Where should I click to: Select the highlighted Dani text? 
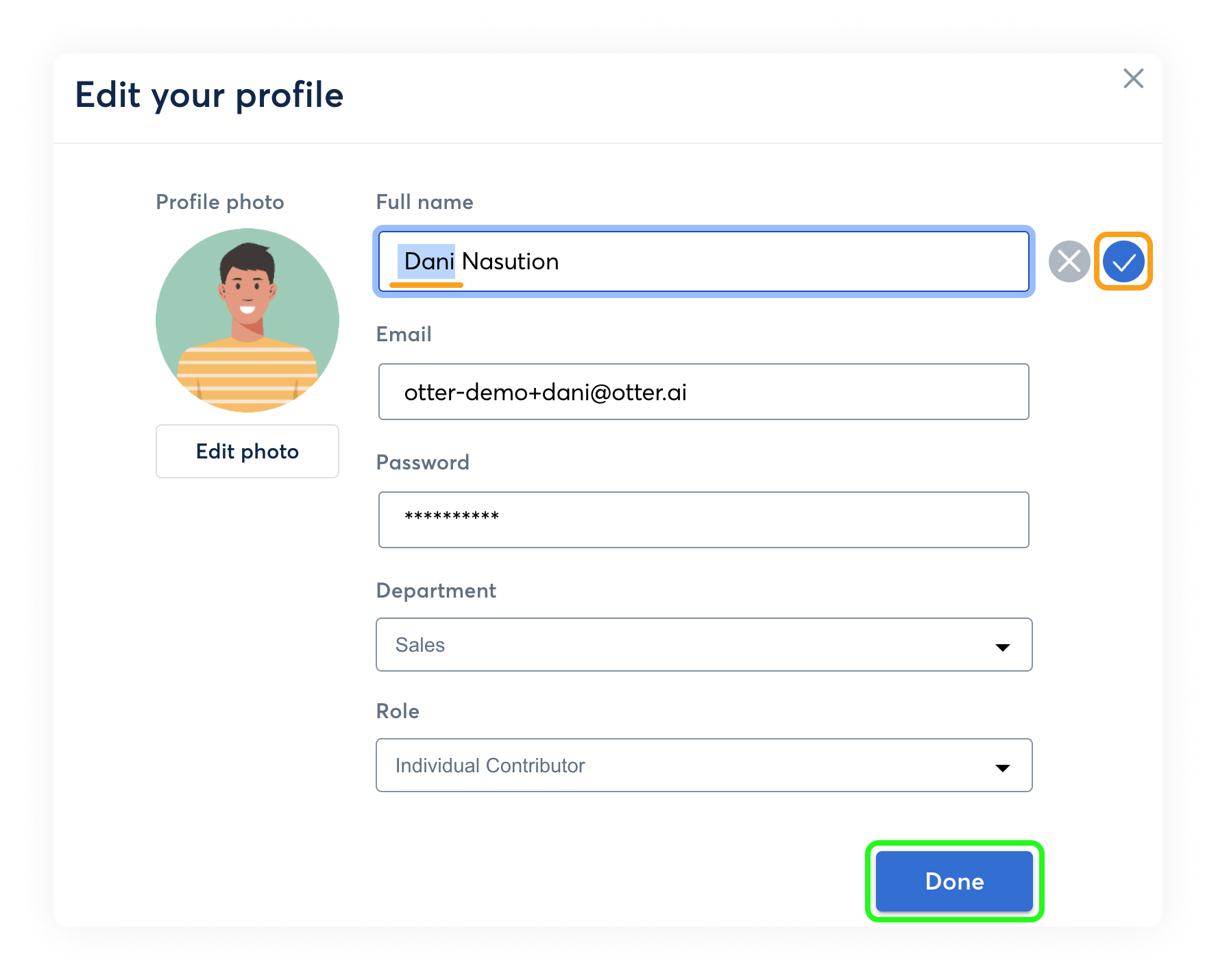429,262
